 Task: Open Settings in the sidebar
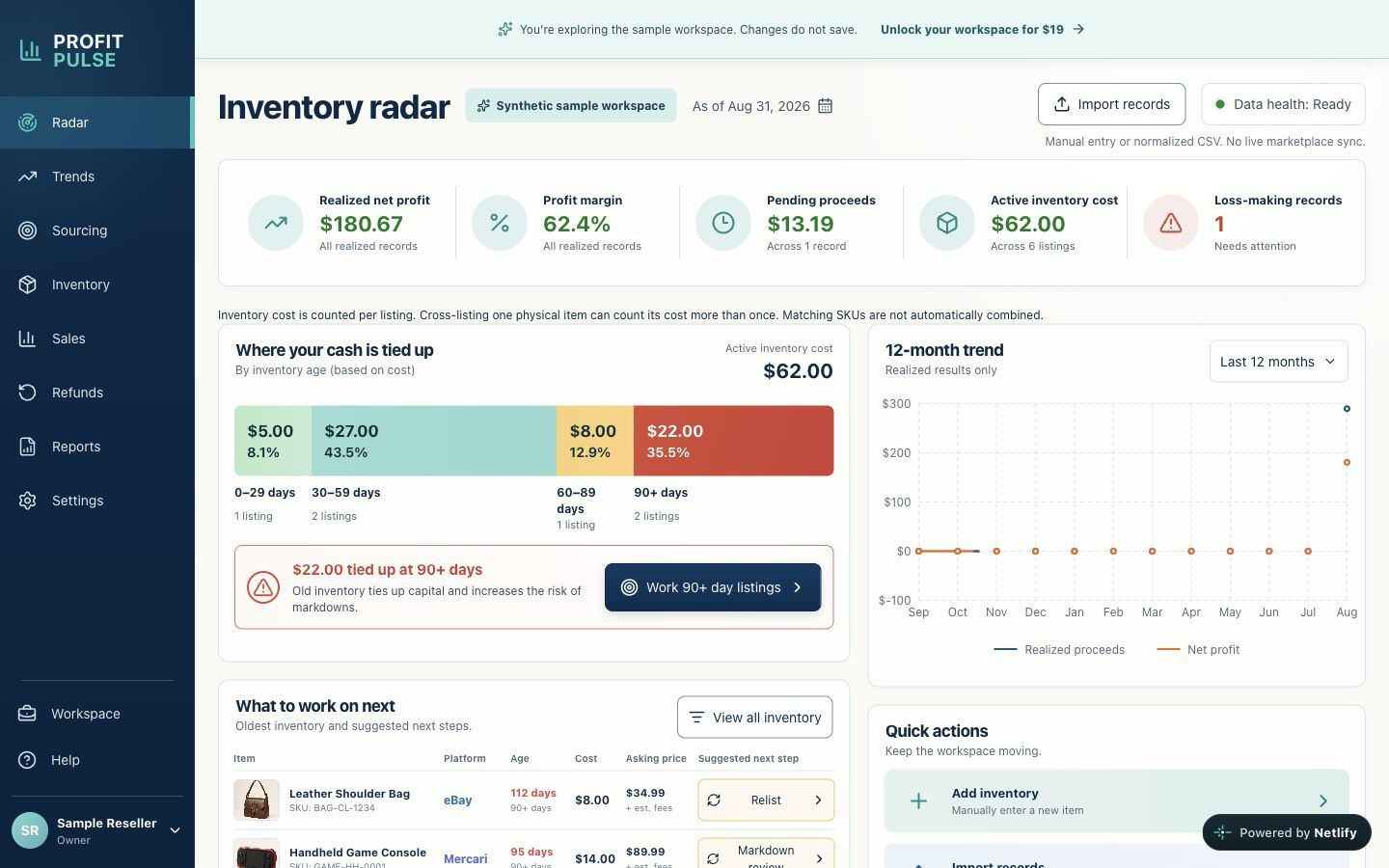click(96, 501)
